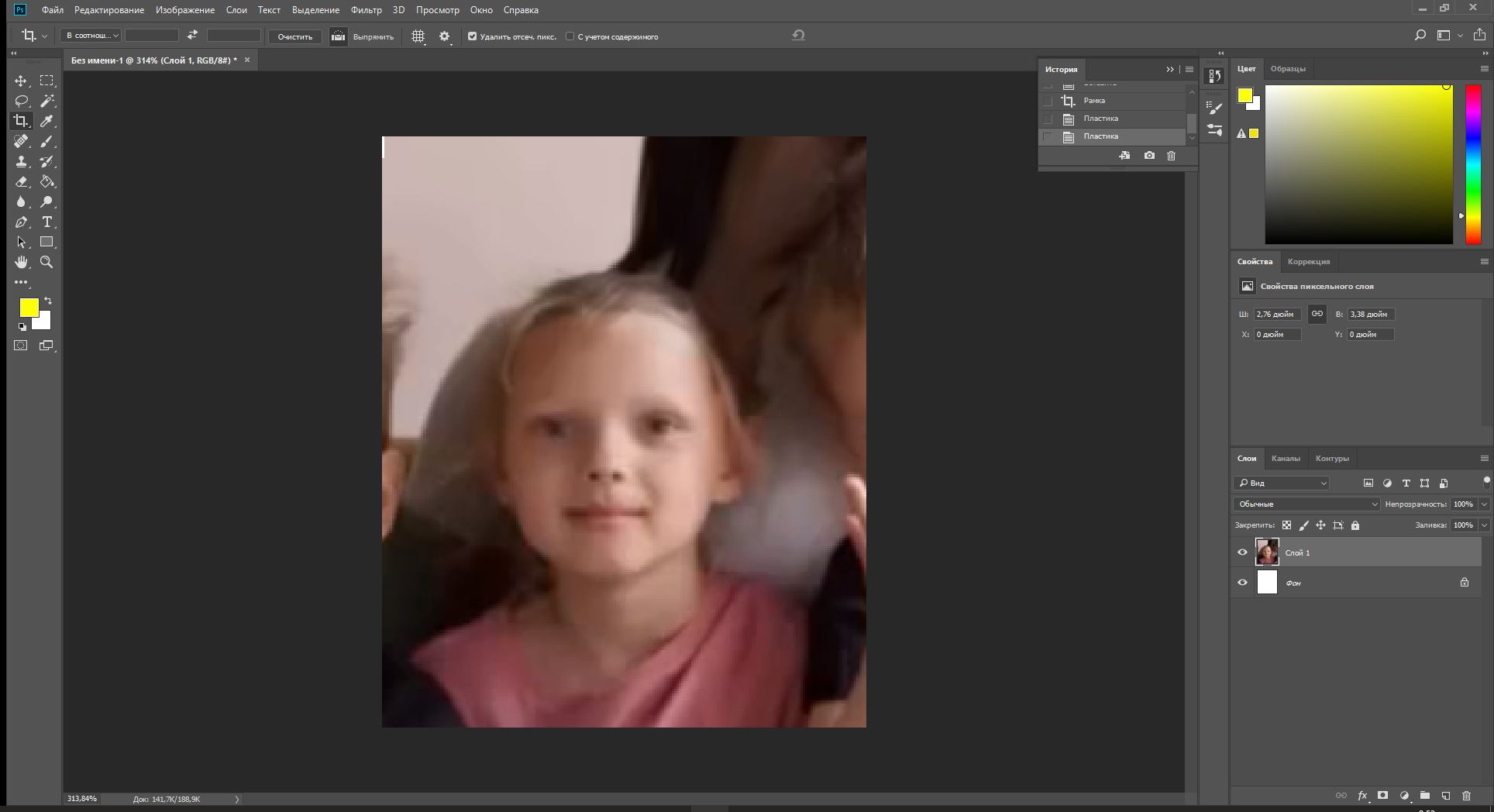Open layer blend mode dropdown
The height and width of the screenshot is (812, 1494).
point(1306,504)
